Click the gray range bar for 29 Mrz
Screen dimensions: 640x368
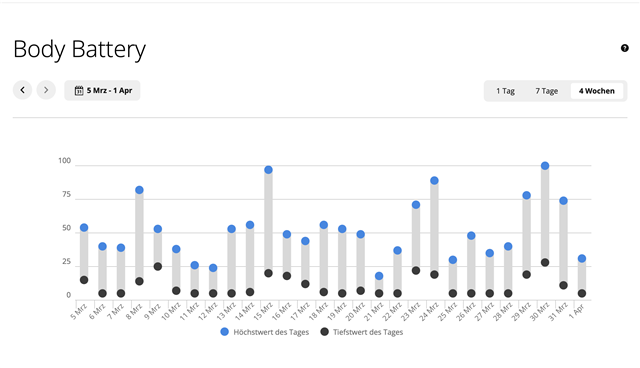point(527,235)
